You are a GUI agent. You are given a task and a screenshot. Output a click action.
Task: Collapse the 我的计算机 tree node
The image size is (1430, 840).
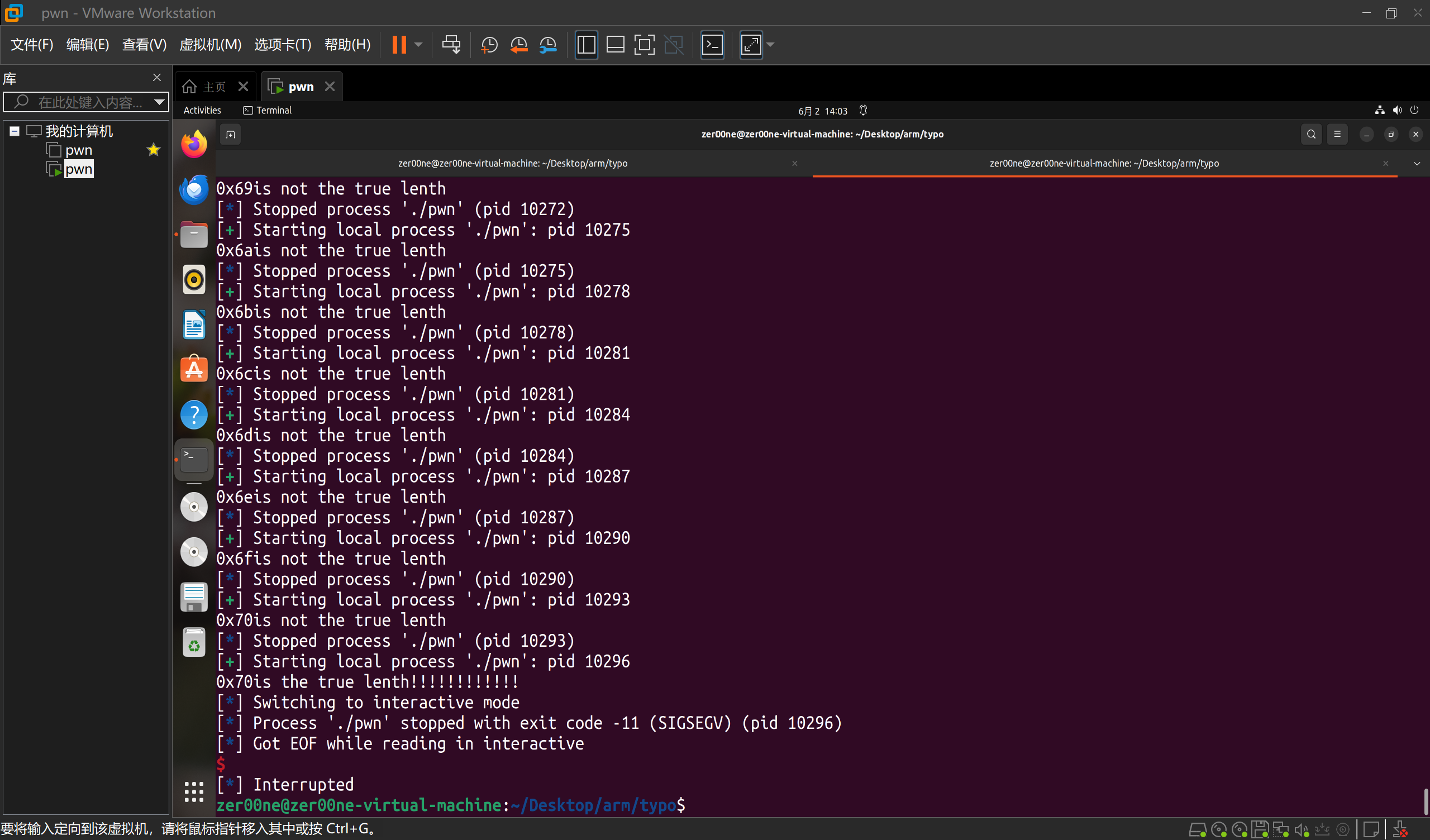(x=15, y=132)
